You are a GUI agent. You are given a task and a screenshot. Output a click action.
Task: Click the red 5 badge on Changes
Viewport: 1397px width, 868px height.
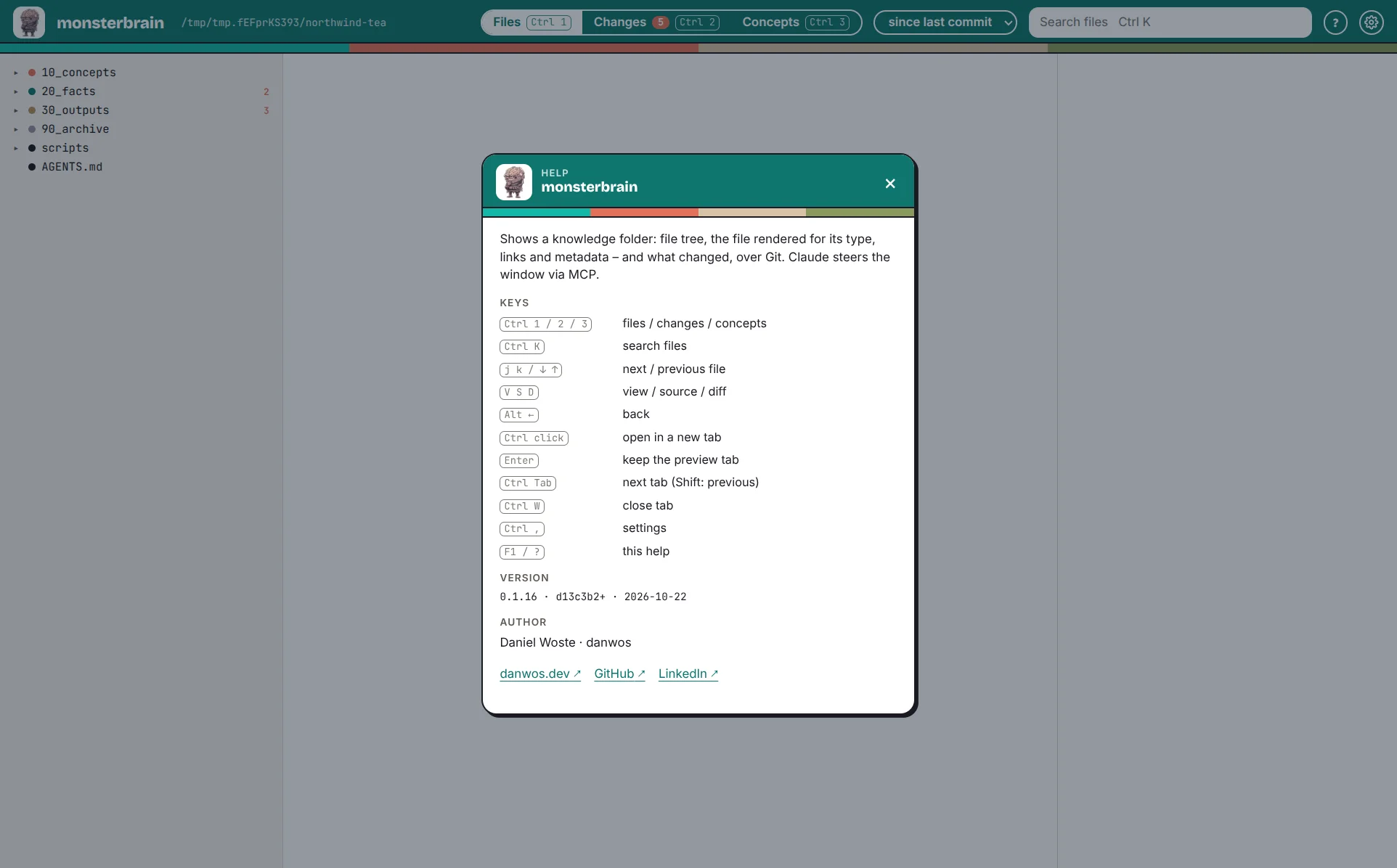pyautogui.click(x=660, y=22)
